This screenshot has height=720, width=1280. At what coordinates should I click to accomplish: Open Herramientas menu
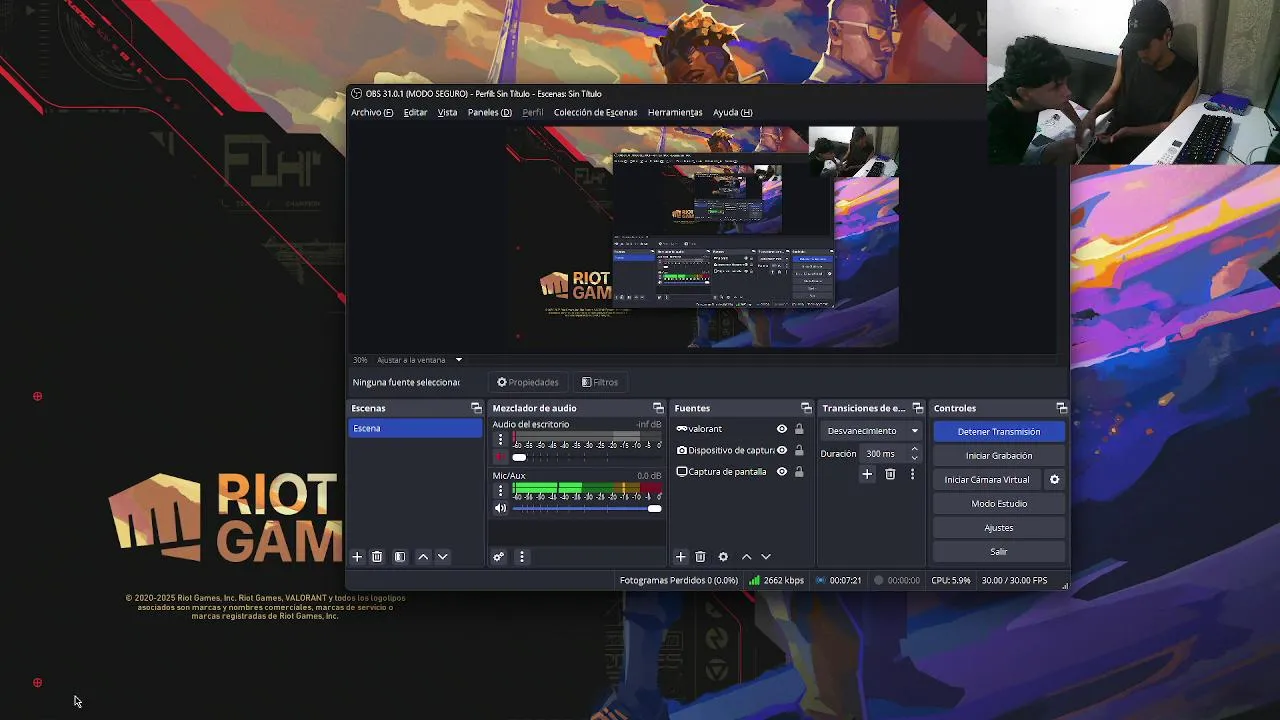click(x=675, y=113)
